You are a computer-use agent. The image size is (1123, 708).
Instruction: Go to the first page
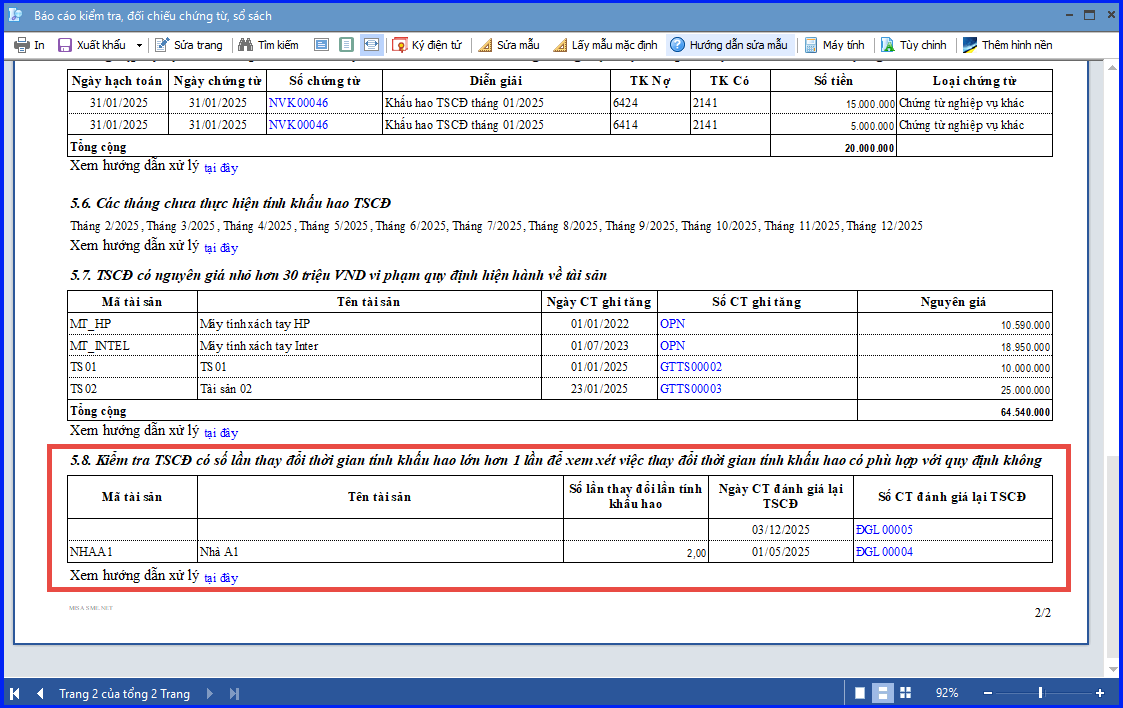pyautogui.click(x=14, y=693)
